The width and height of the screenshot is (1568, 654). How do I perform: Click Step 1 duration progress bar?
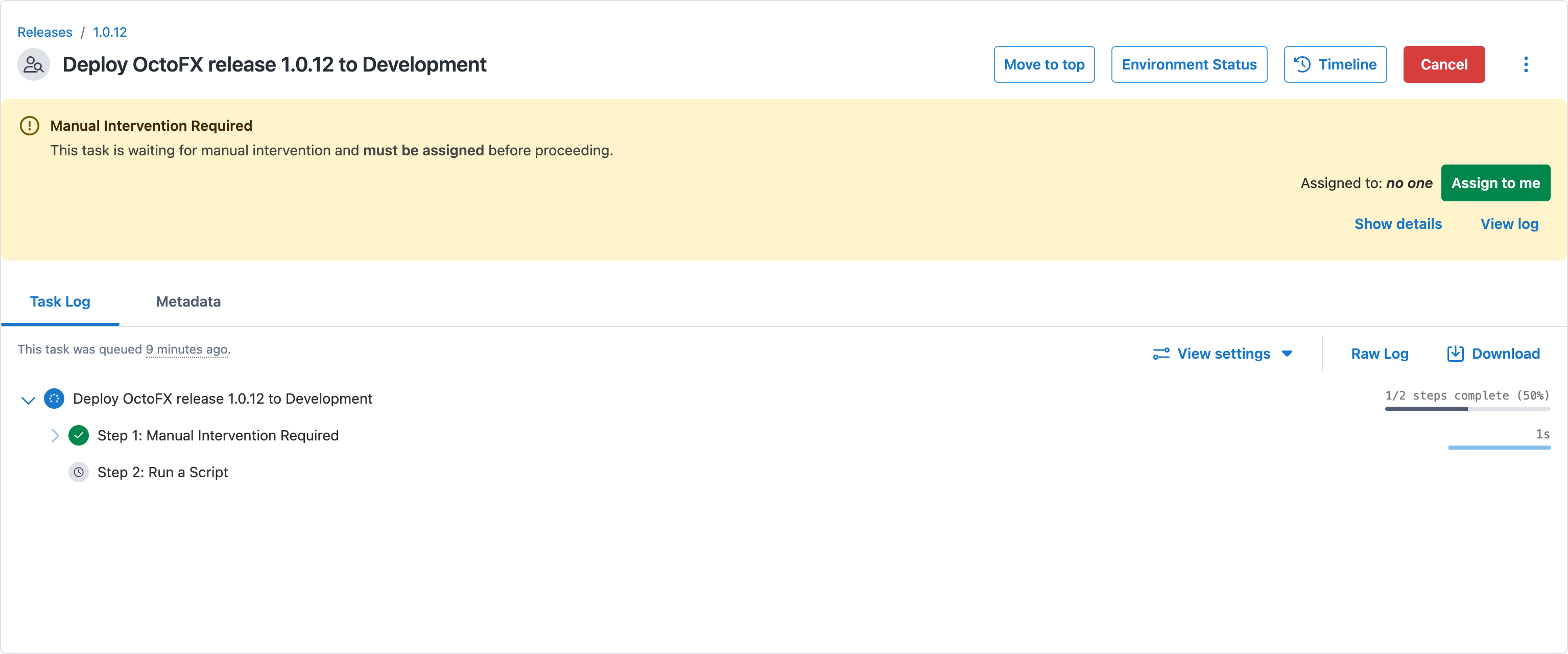(1499, 448)
